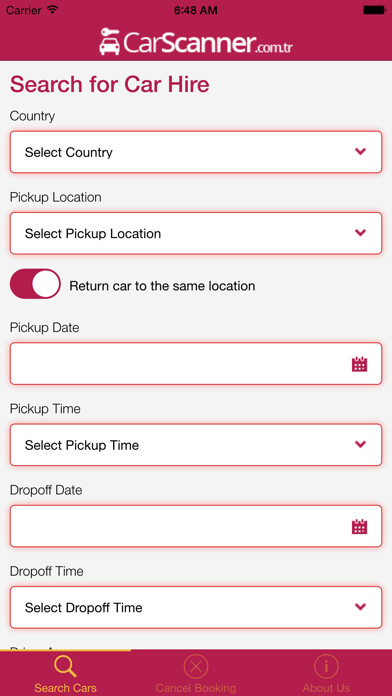Open the Dropoff Date calendar icon
392x696 pixels.
pyautogui.click(x=359, y=526)
